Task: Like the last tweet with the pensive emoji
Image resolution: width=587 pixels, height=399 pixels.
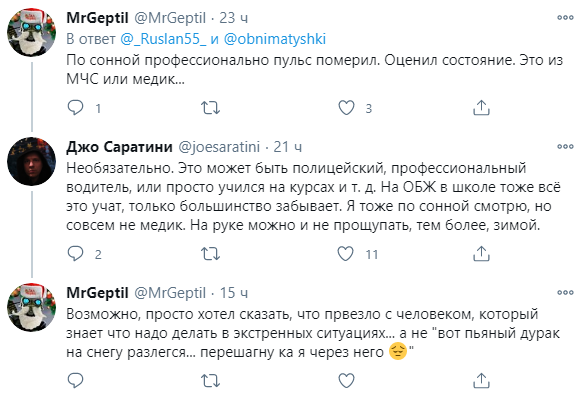Action: 346,381
